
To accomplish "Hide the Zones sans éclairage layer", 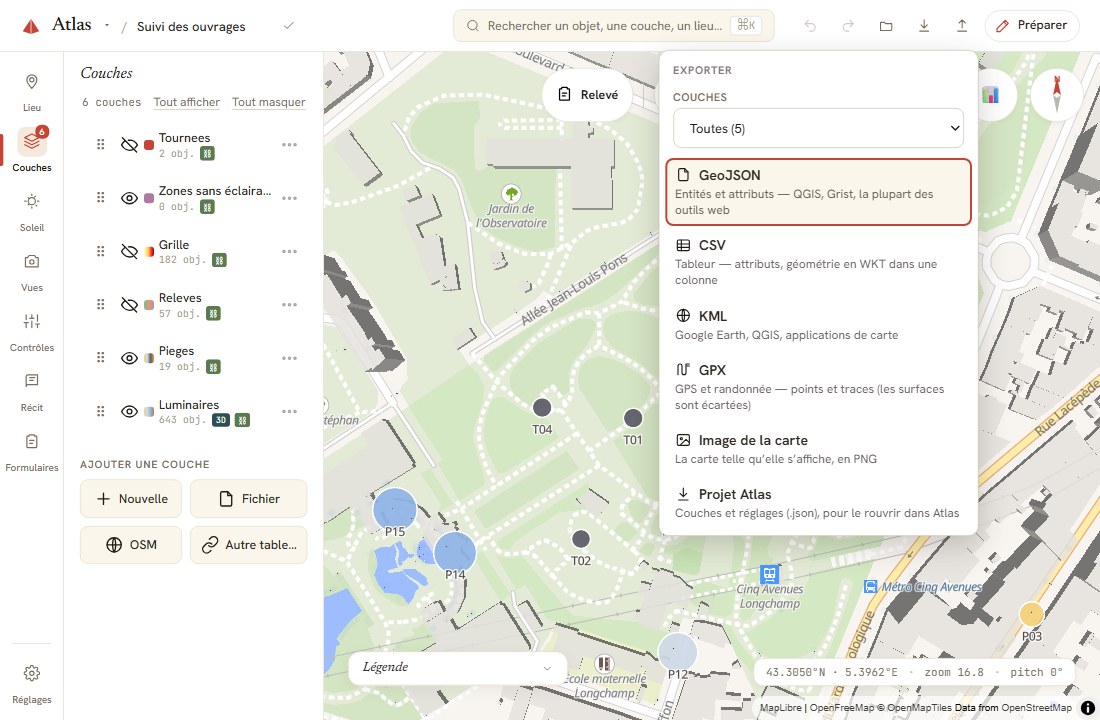I will pos(129,198).
